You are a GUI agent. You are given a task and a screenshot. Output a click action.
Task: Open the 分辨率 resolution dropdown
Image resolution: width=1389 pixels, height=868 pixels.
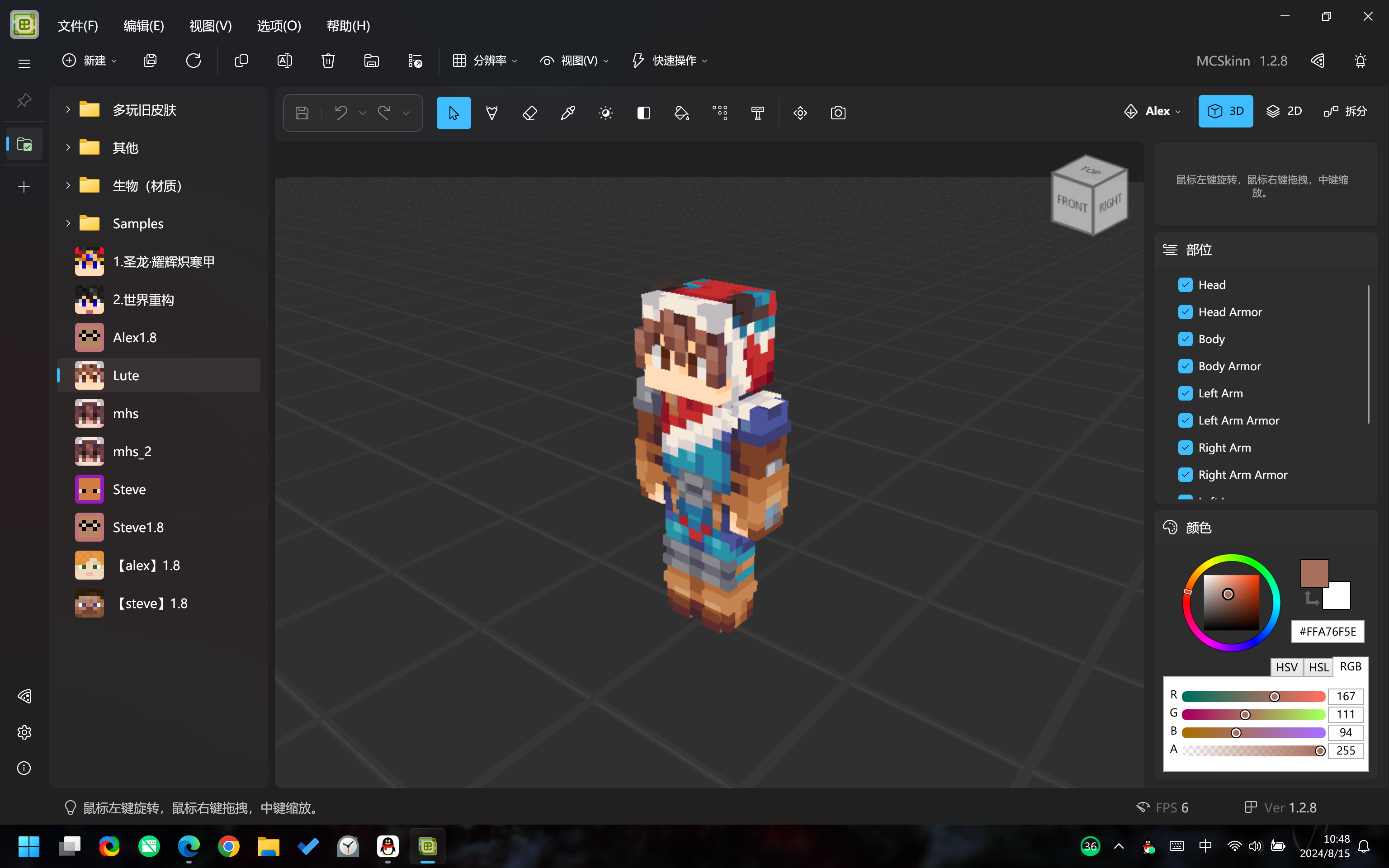(x=485, y=61)
